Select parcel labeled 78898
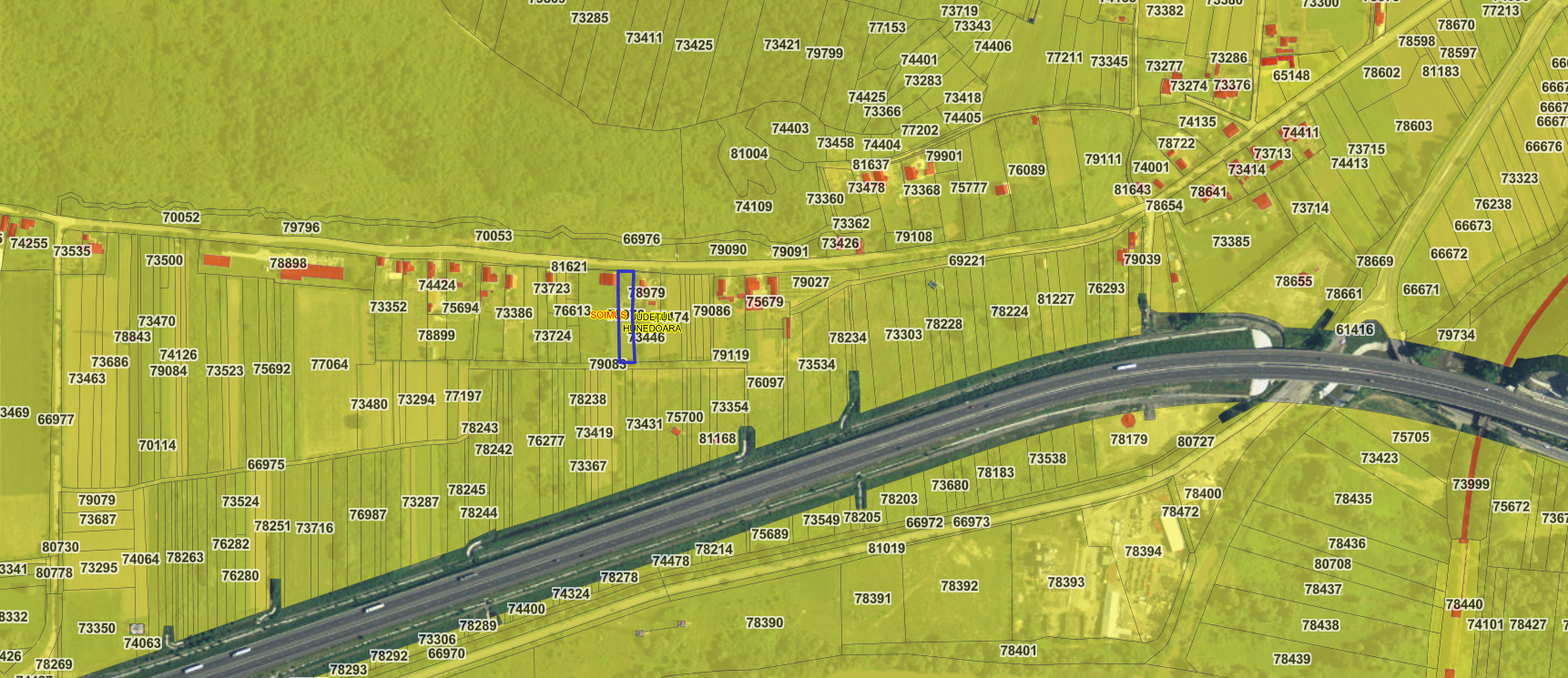The height and width of the screenshot is (678, 1568). 288,263
